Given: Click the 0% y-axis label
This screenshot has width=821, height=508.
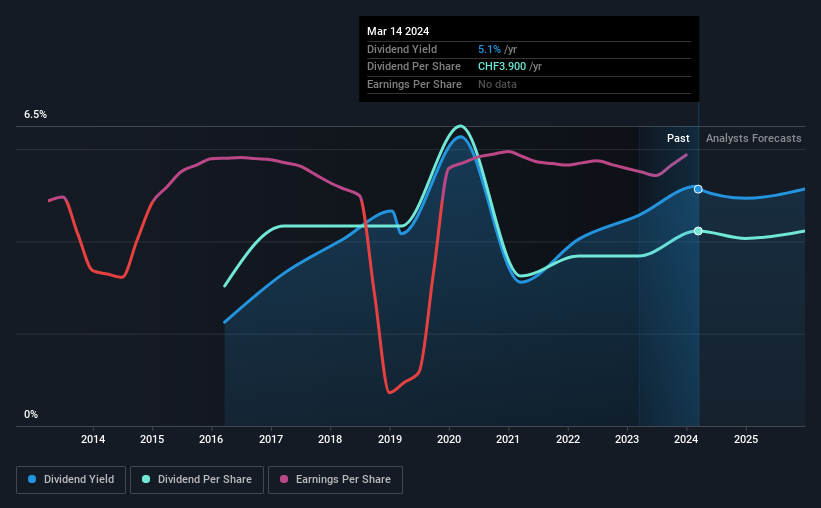Looking at the screenshot, I should pyautogui.click(x=31, y=414).
